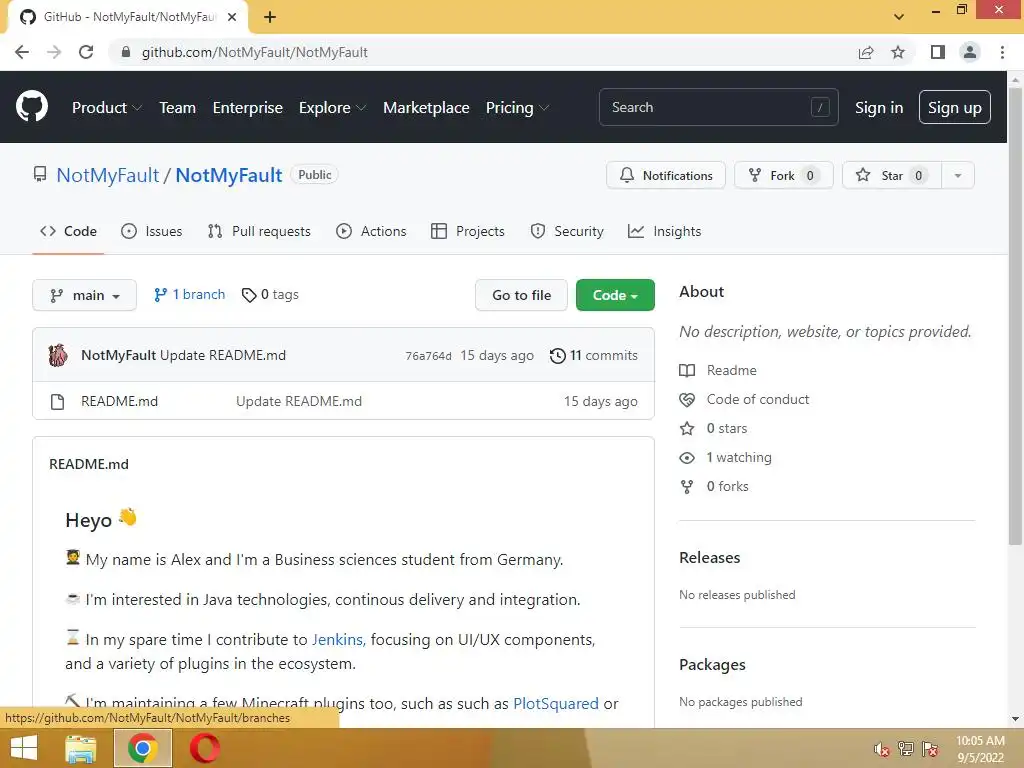
Task: Open commit hash 76a764d
Action: click(x=428, y=356)
